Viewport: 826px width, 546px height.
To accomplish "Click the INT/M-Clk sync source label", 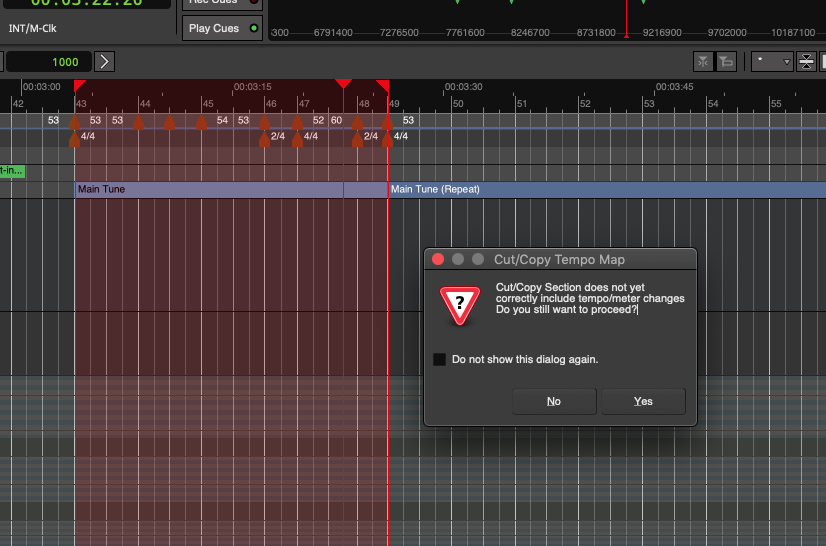I will [33, 28].
